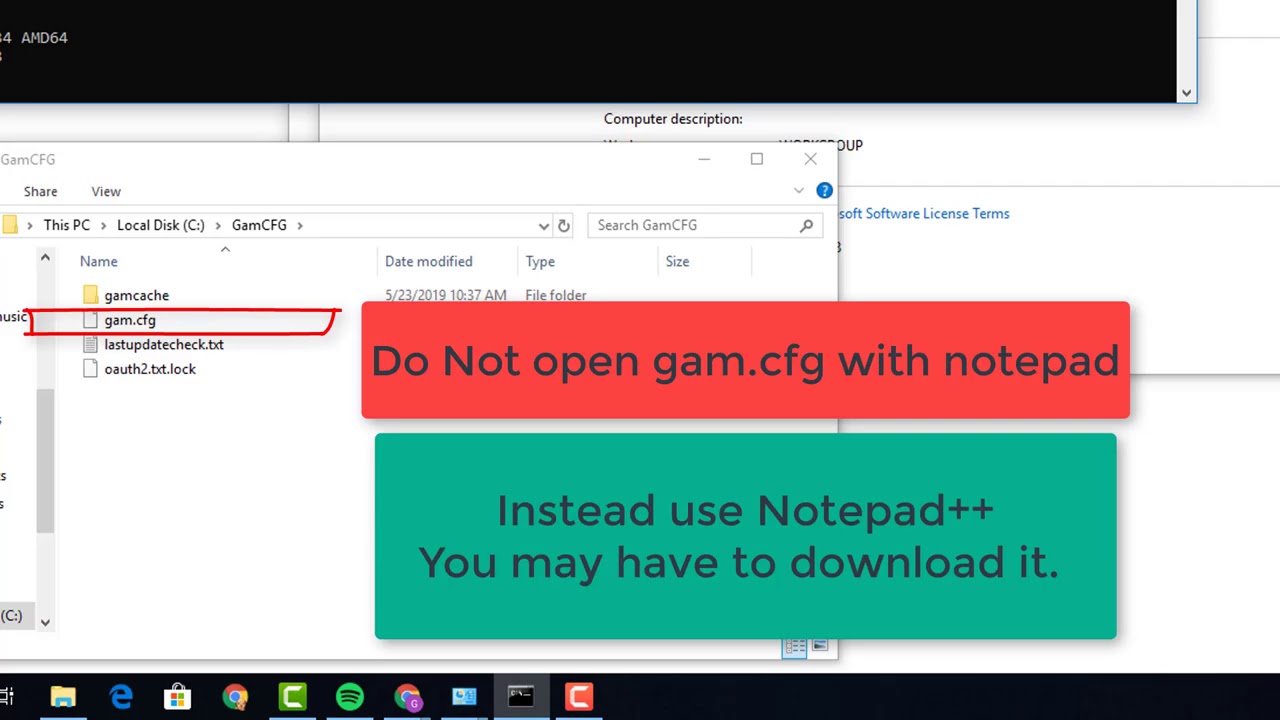
Task: Click the navigation pane scrollbar thumb
Action: pyautogui.click(x=44, y=460)
